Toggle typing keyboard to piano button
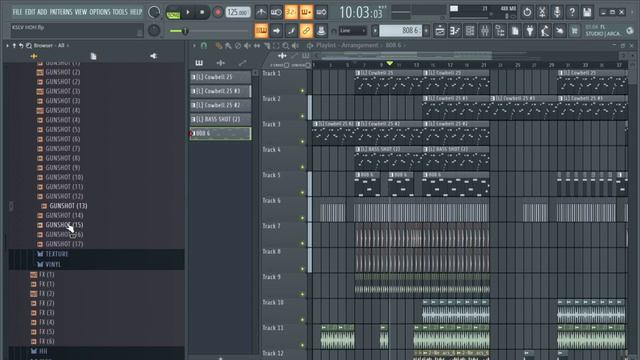 [261, 31]
